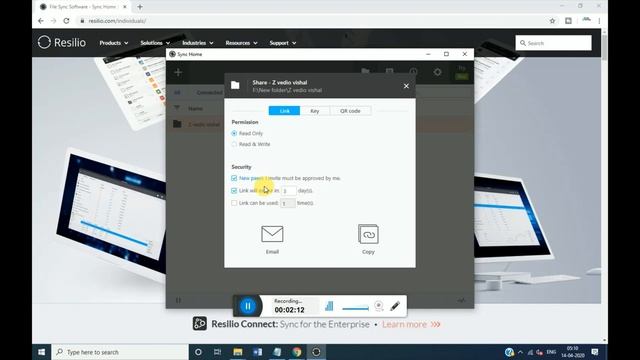Screen dimensions: 640x360
Task: Open the Sync Home settings gear icon
Action: 438,72
